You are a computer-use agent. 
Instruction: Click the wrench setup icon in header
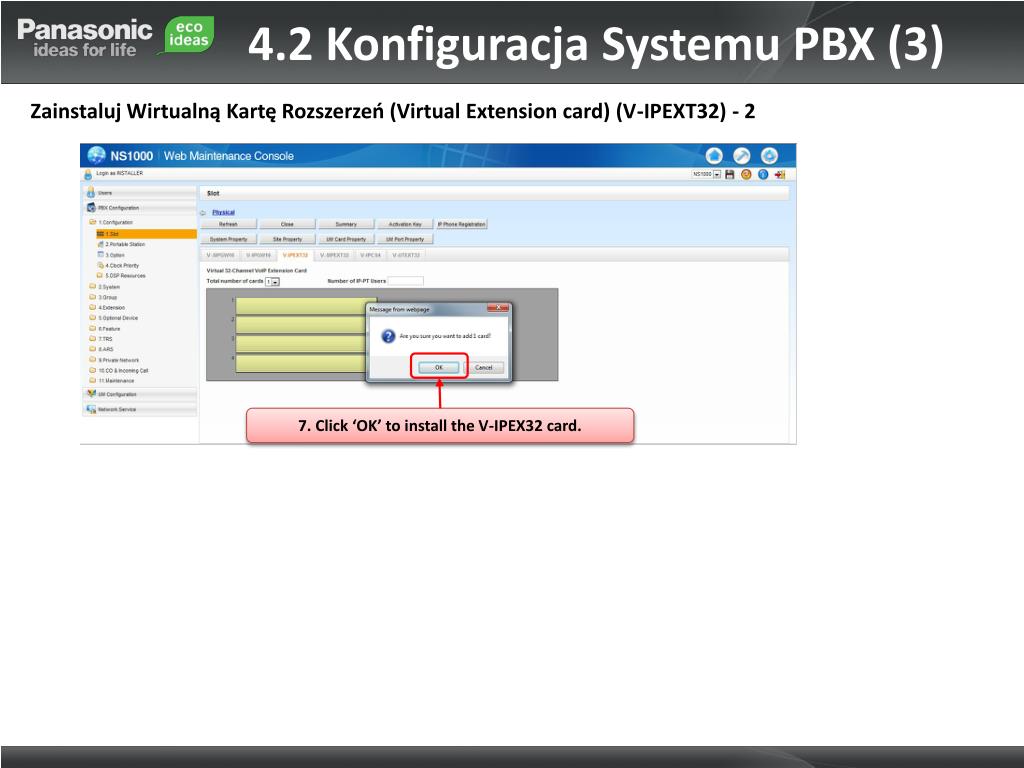742,156
